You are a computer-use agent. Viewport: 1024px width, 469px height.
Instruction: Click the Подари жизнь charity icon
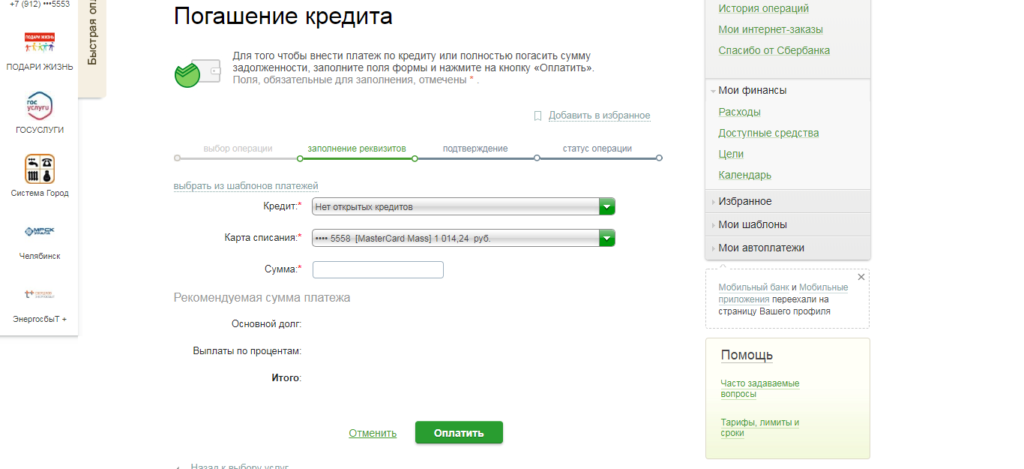pos(39,44)
